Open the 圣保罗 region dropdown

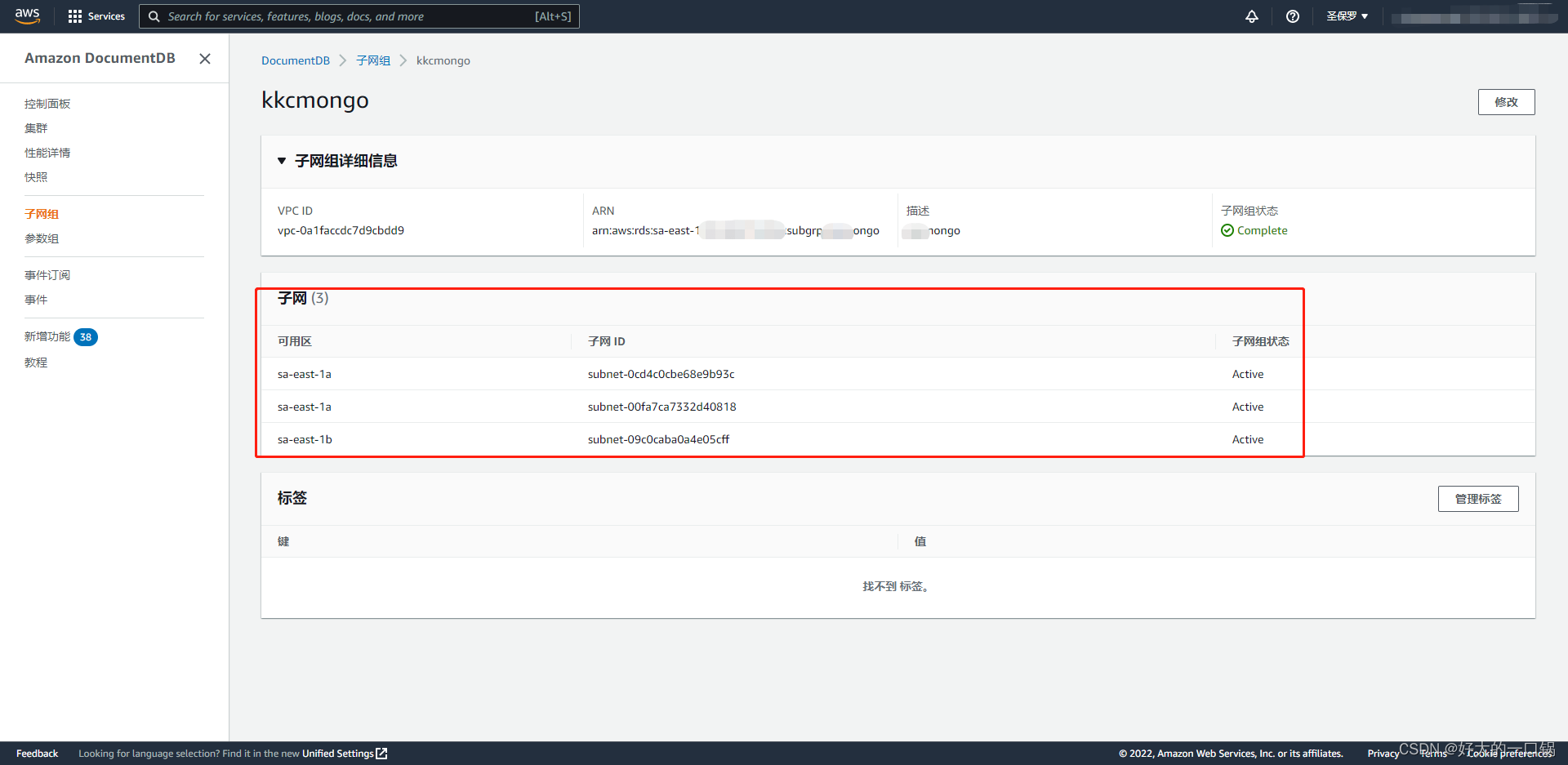pyautogui.click(x=1347, y=16)
